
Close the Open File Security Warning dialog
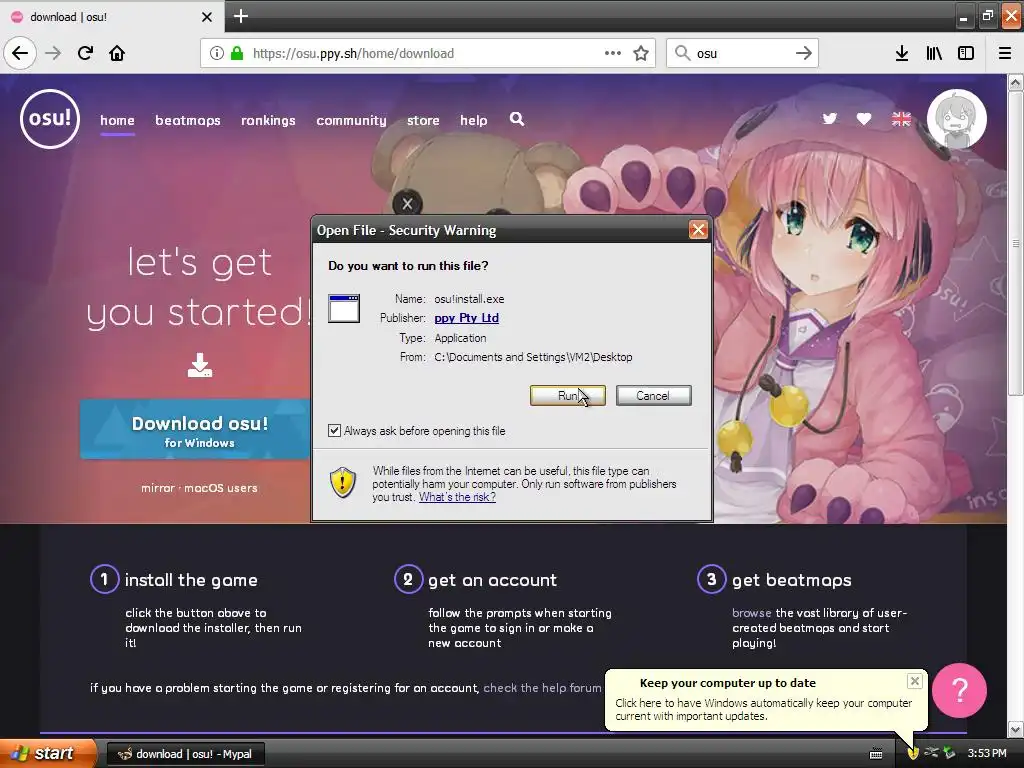coord(698,230)
